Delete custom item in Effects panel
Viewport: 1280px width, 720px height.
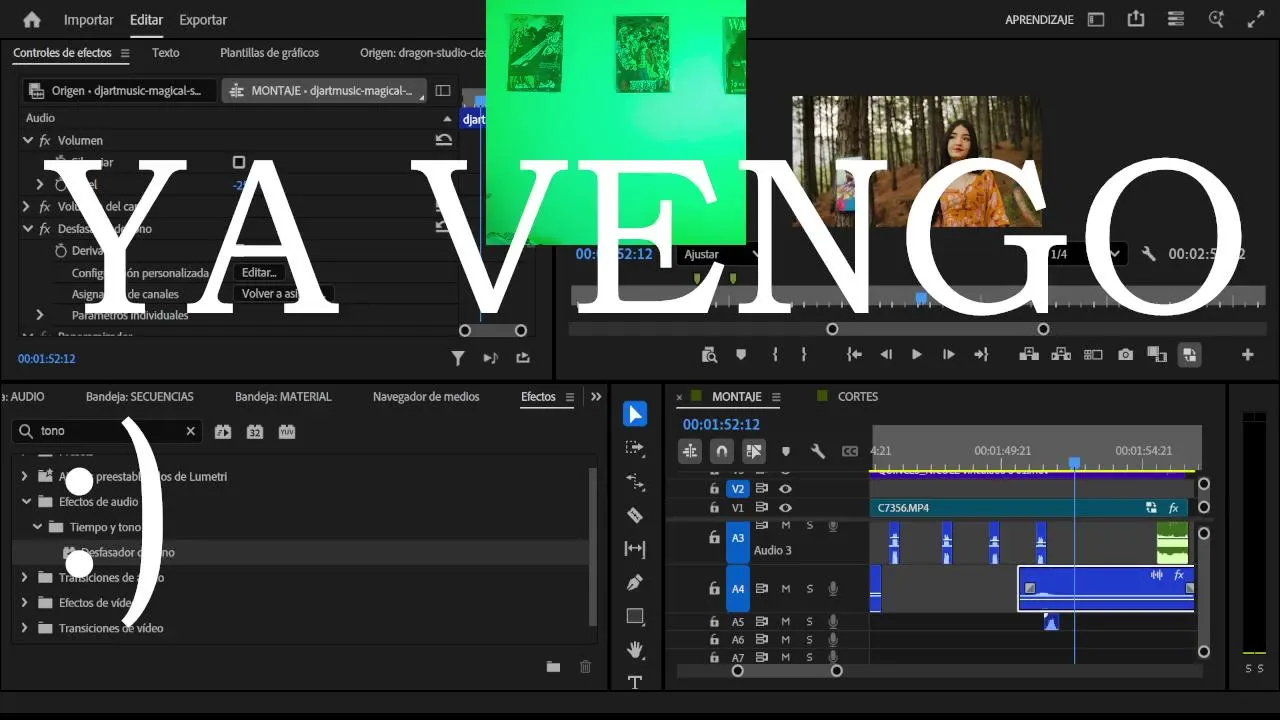tap(586, 667)
